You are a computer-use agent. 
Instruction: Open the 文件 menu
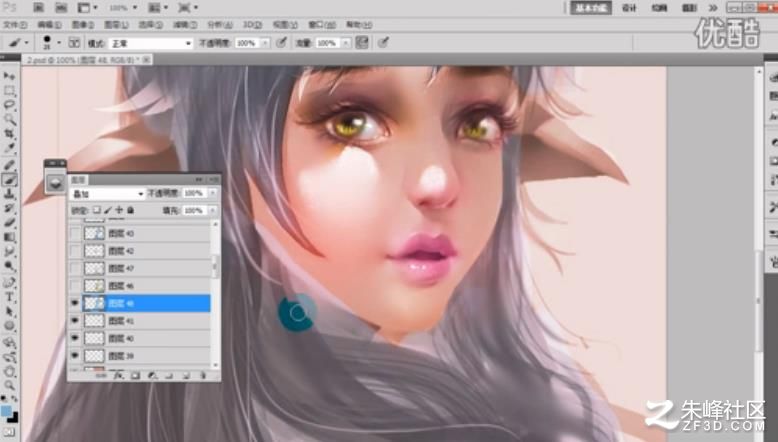point(15,25)
